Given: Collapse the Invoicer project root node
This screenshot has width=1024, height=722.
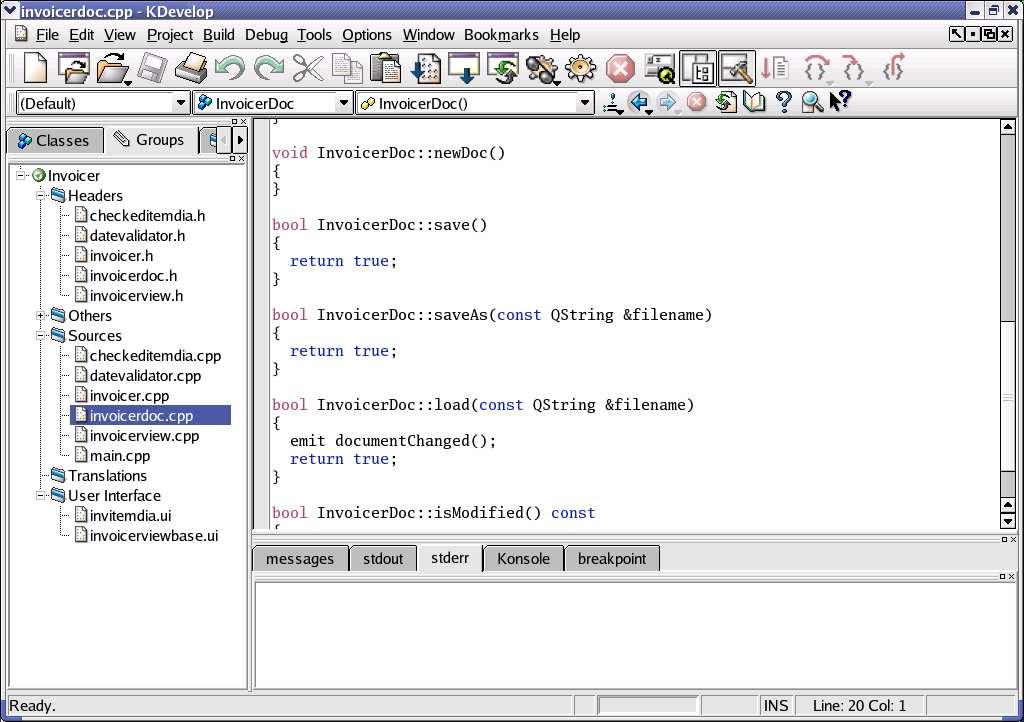Looking at the screenshot, I should (21, 175).
